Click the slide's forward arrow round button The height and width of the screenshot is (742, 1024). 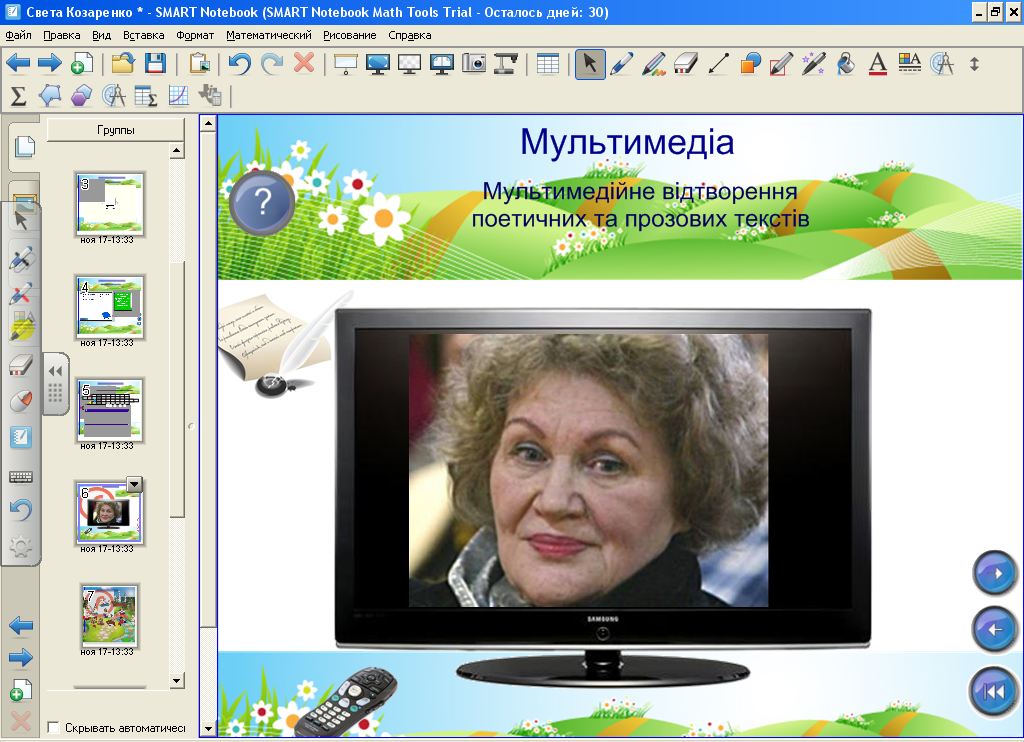point(995,573)
